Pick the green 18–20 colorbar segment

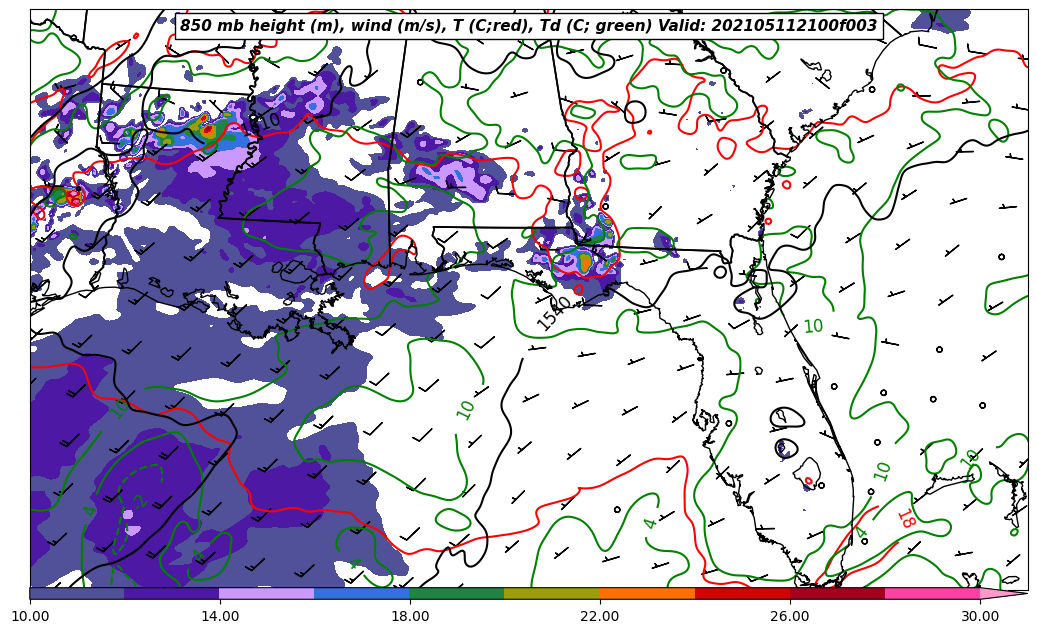(x=457, y=593)
